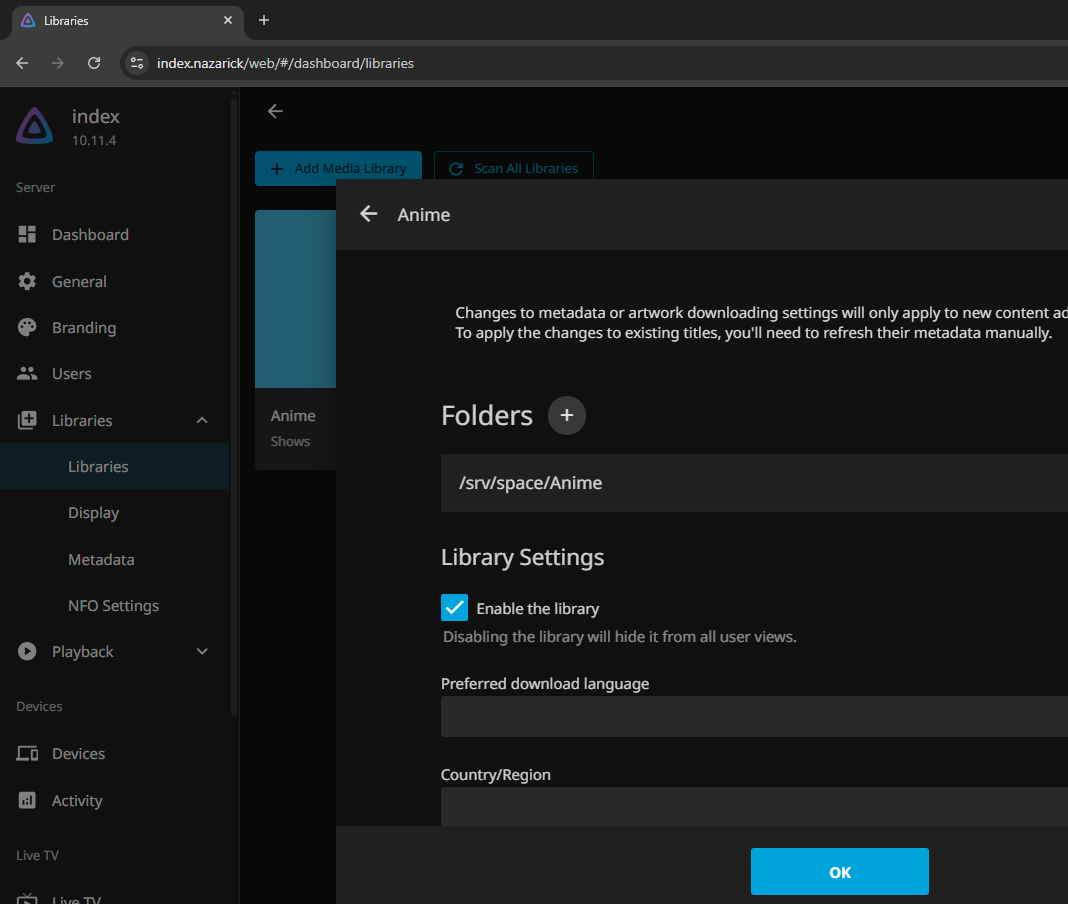The width and height of the screenshot is (1068, 904).
Task: Uncheck Enable the library checkbox
Action: tap(454, 607)
